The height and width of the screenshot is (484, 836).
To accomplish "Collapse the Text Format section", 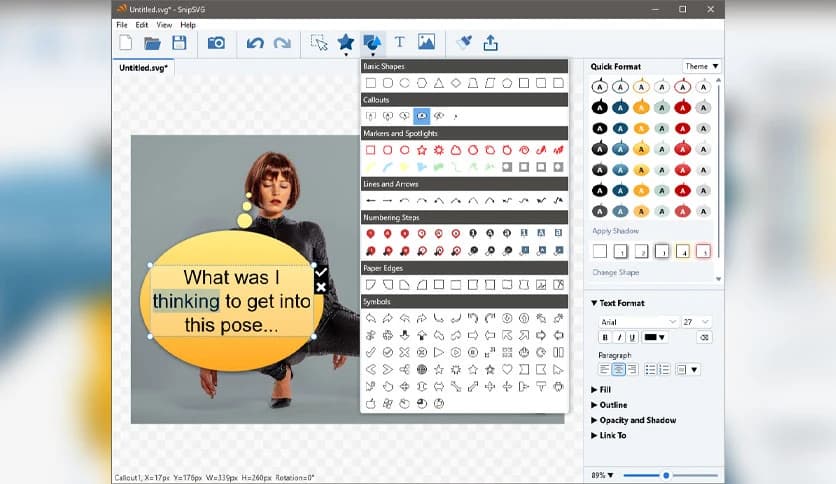I will [618, 303].
